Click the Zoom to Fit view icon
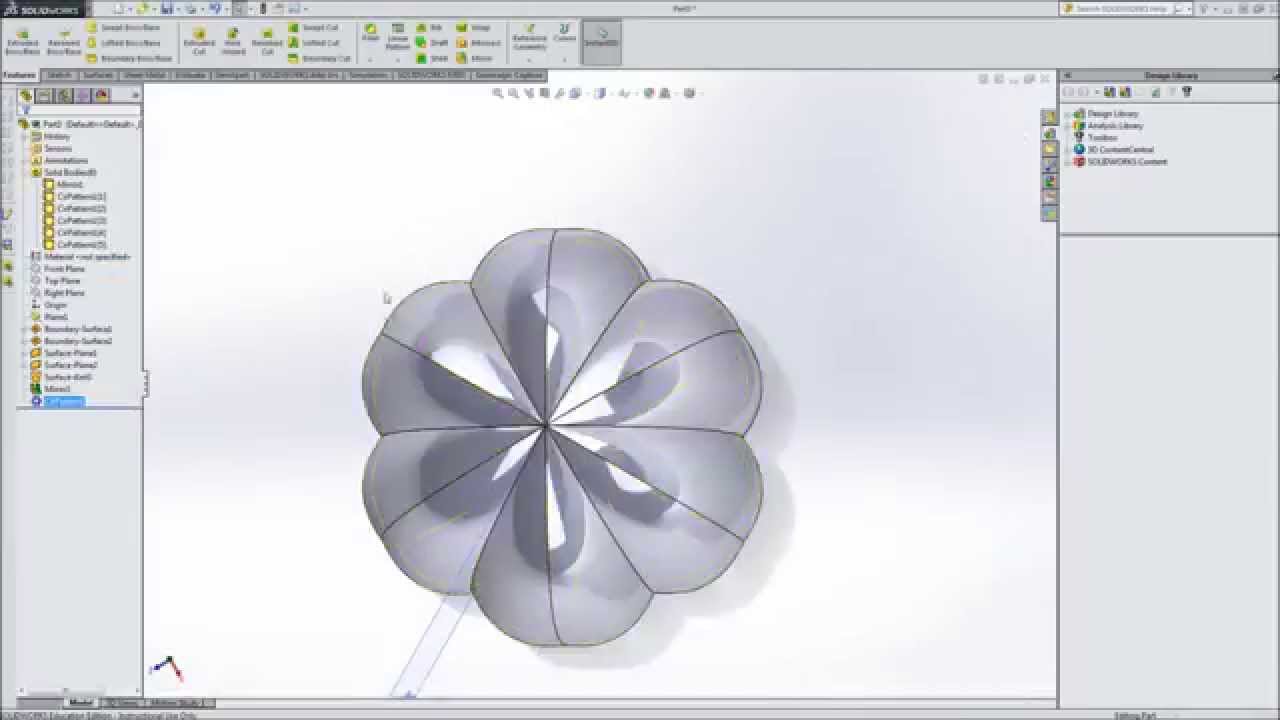The image size is (1280, 720). pos(498,93)
